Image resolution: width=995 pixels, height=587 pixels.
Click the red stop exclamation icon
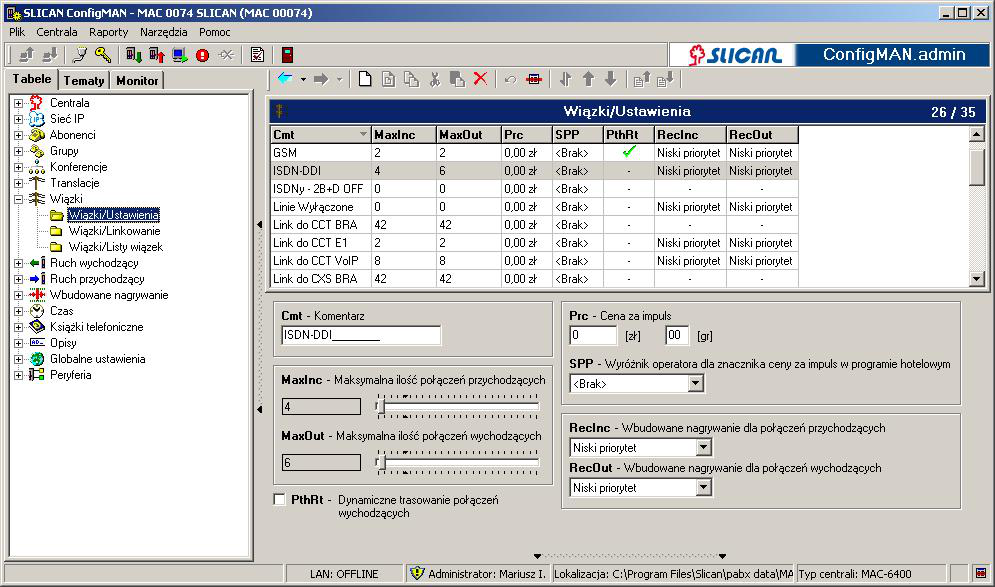point(202,55)
